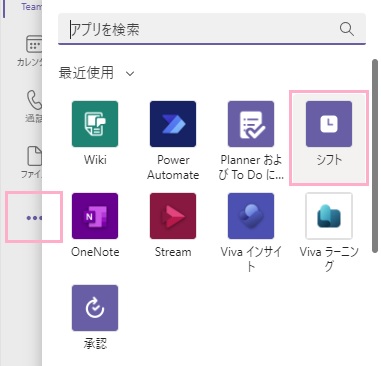This screenshot has width=381, height=366.
Task: Open the シフト (Shifts) app
Action: pyautogui.click(x=329, y=124)
